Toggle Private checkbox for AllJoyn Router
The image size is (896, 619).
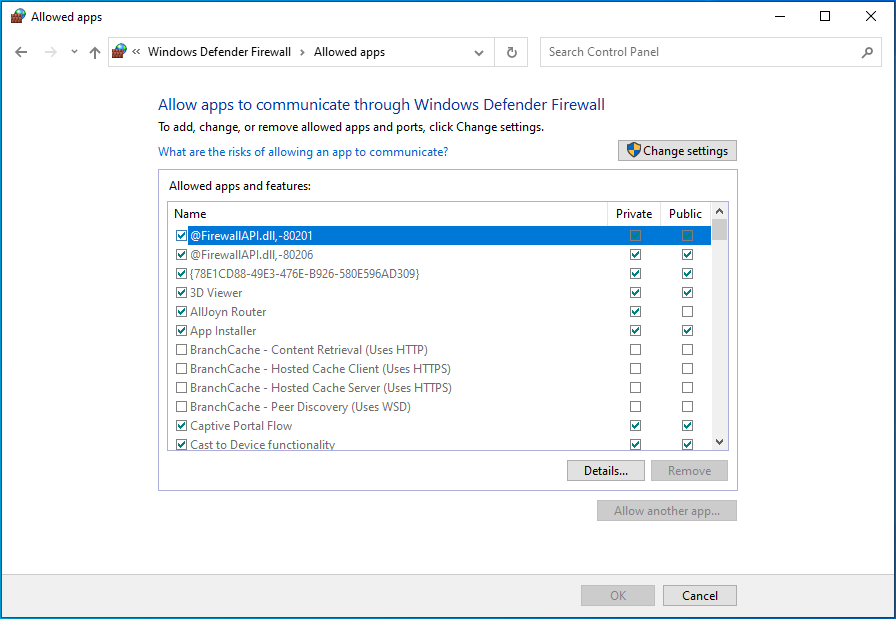click(x=635, y=312)
